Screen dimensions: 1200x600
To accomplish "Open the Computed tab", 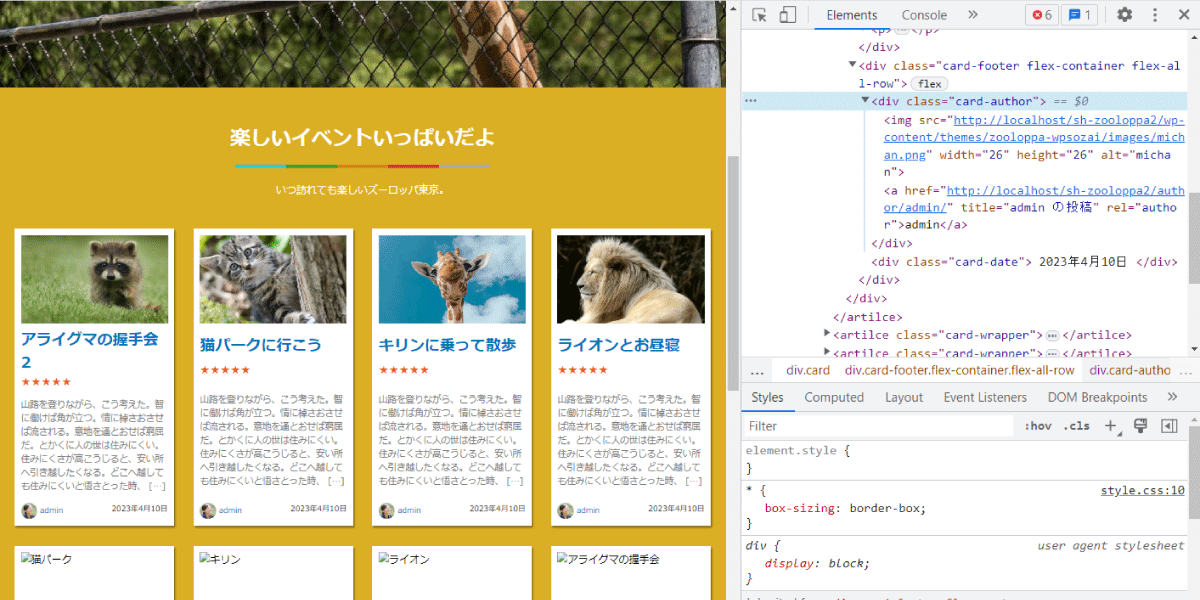I will pyautogui.click(x=834, y=397).
